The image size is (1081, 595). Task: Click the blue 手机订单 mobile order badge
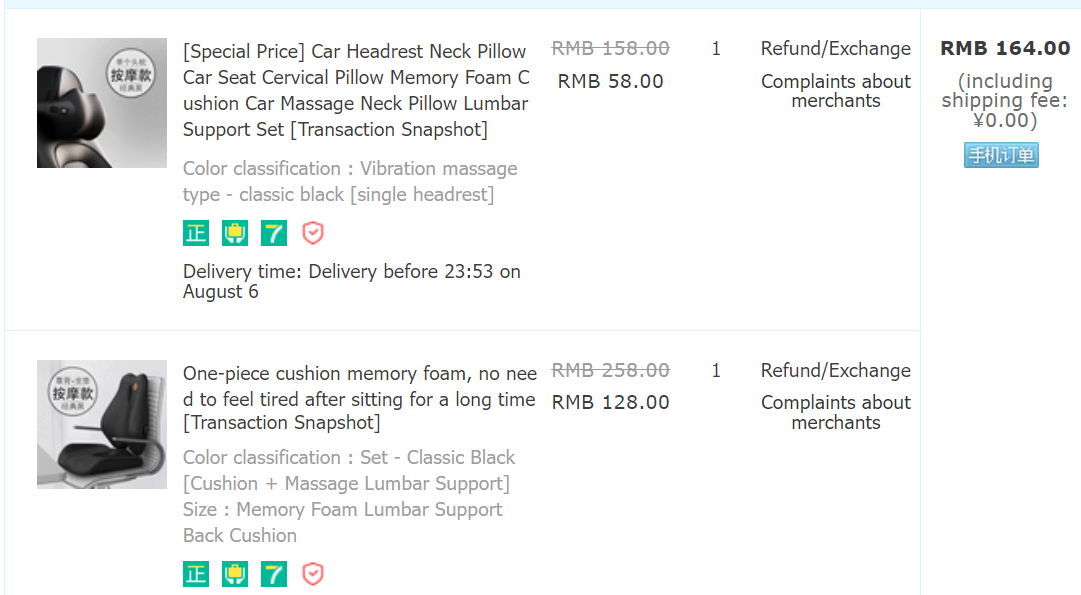(1001, 155)
